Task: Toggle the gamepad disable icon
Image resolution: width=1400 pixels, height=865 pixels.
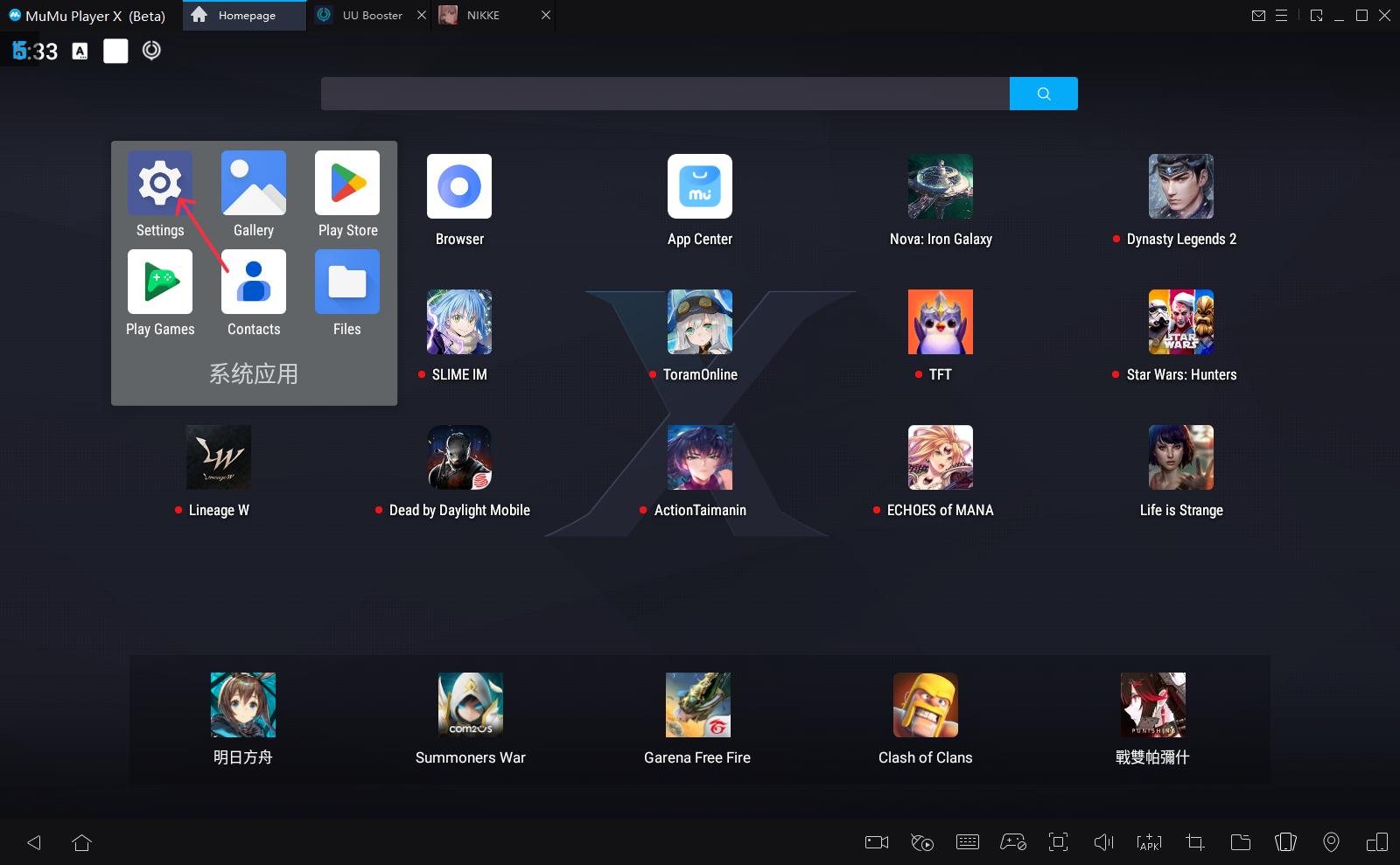Action: pos(1013,842)
